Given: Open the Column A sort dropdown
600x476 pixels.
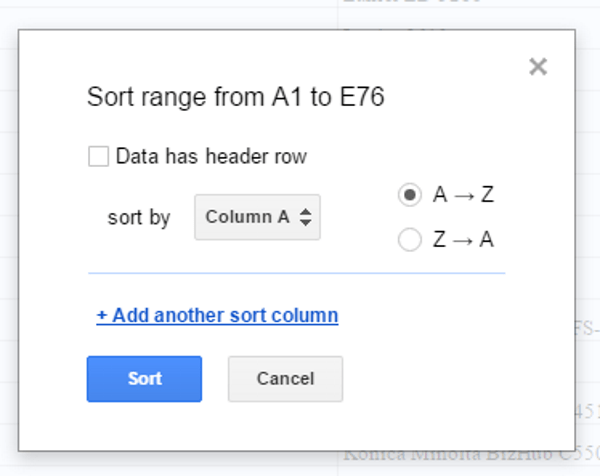Looking at the screenshot, I should (x=257, y=217).
